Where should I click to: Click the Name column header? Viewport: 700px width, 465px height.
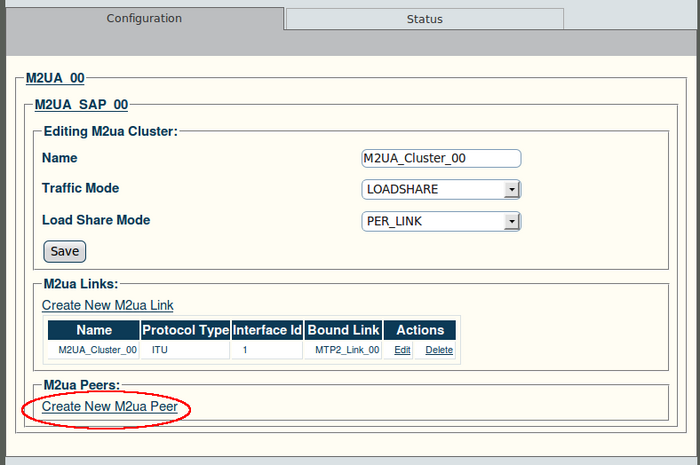coord(94,330)
